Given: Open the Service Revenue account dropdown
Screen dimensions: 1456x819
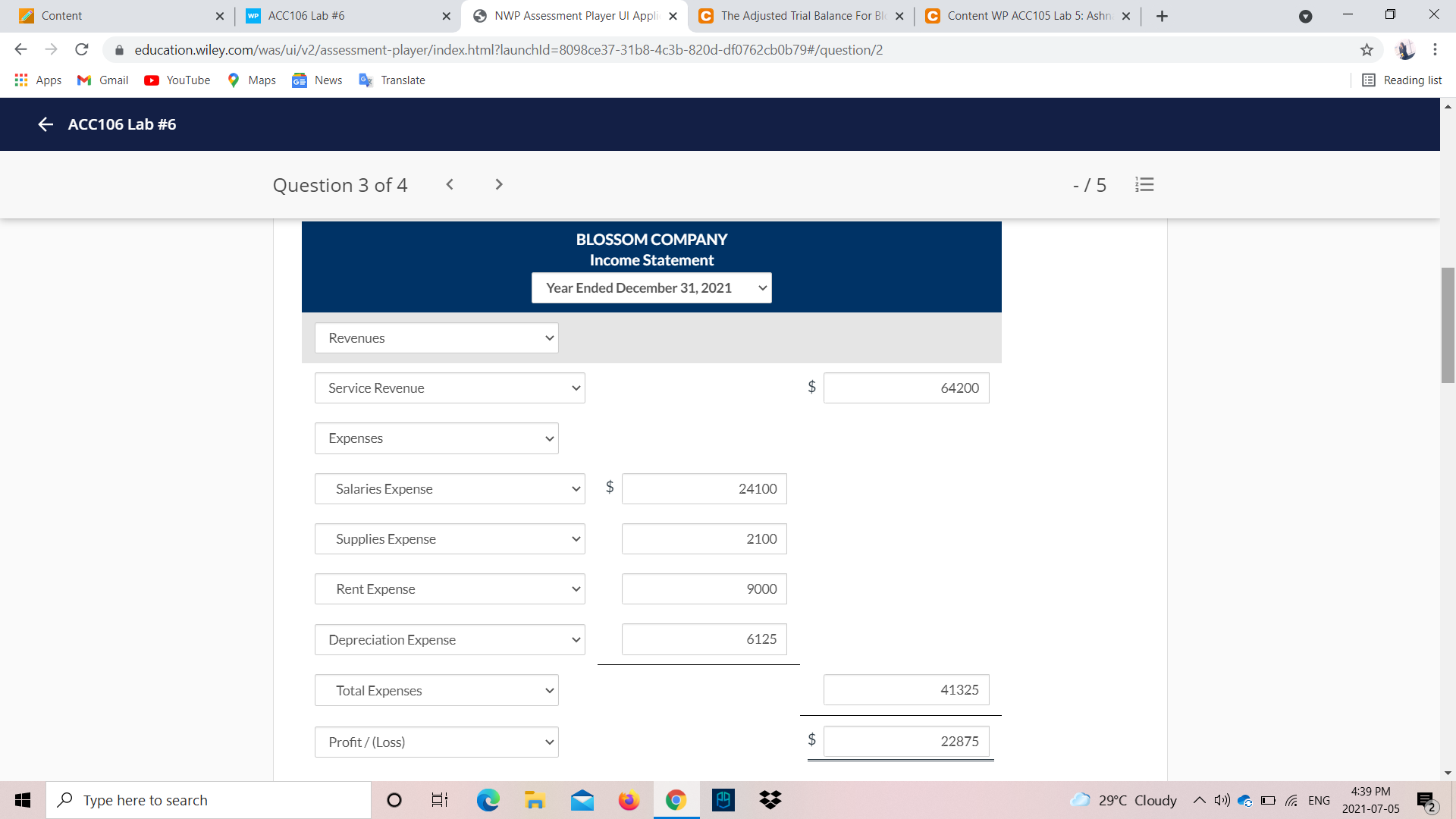Looking at the screenshot, I should tap(450, 388).
